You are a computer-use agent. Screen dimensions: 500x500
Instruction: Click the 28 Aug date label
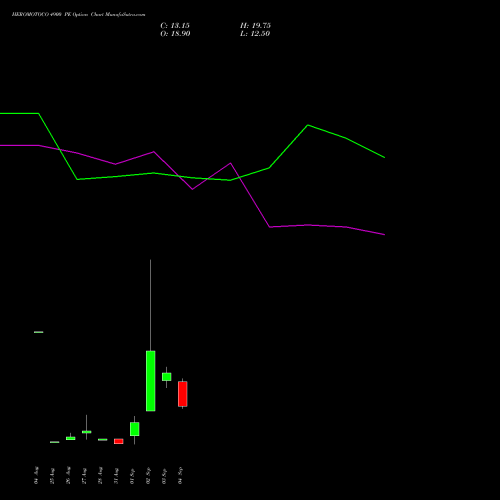tap(100, 476)
